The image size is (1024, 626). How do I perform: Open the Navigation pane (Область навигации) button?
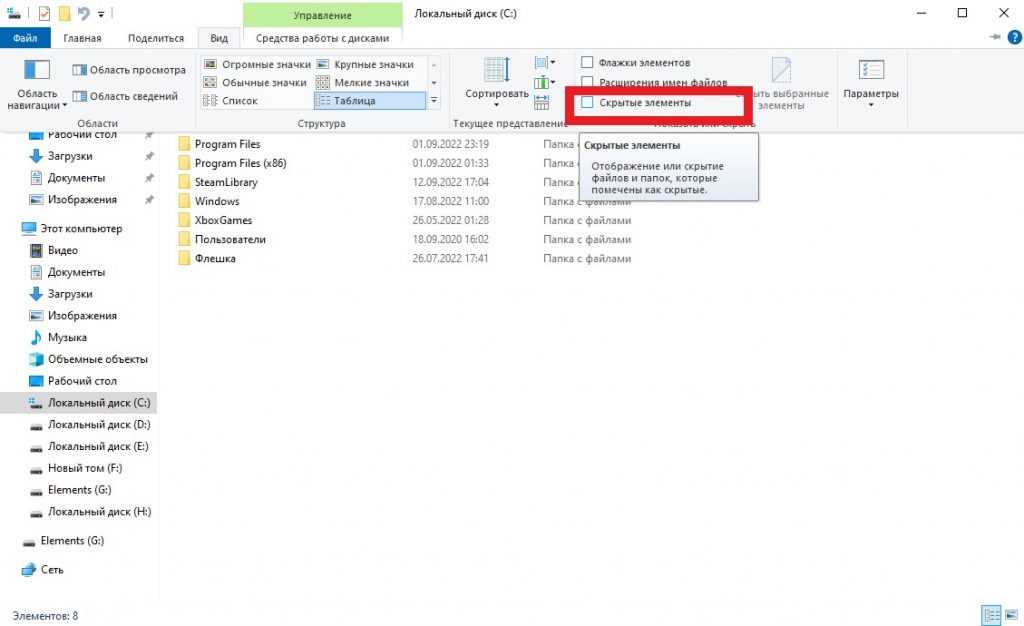coord(37,84)
